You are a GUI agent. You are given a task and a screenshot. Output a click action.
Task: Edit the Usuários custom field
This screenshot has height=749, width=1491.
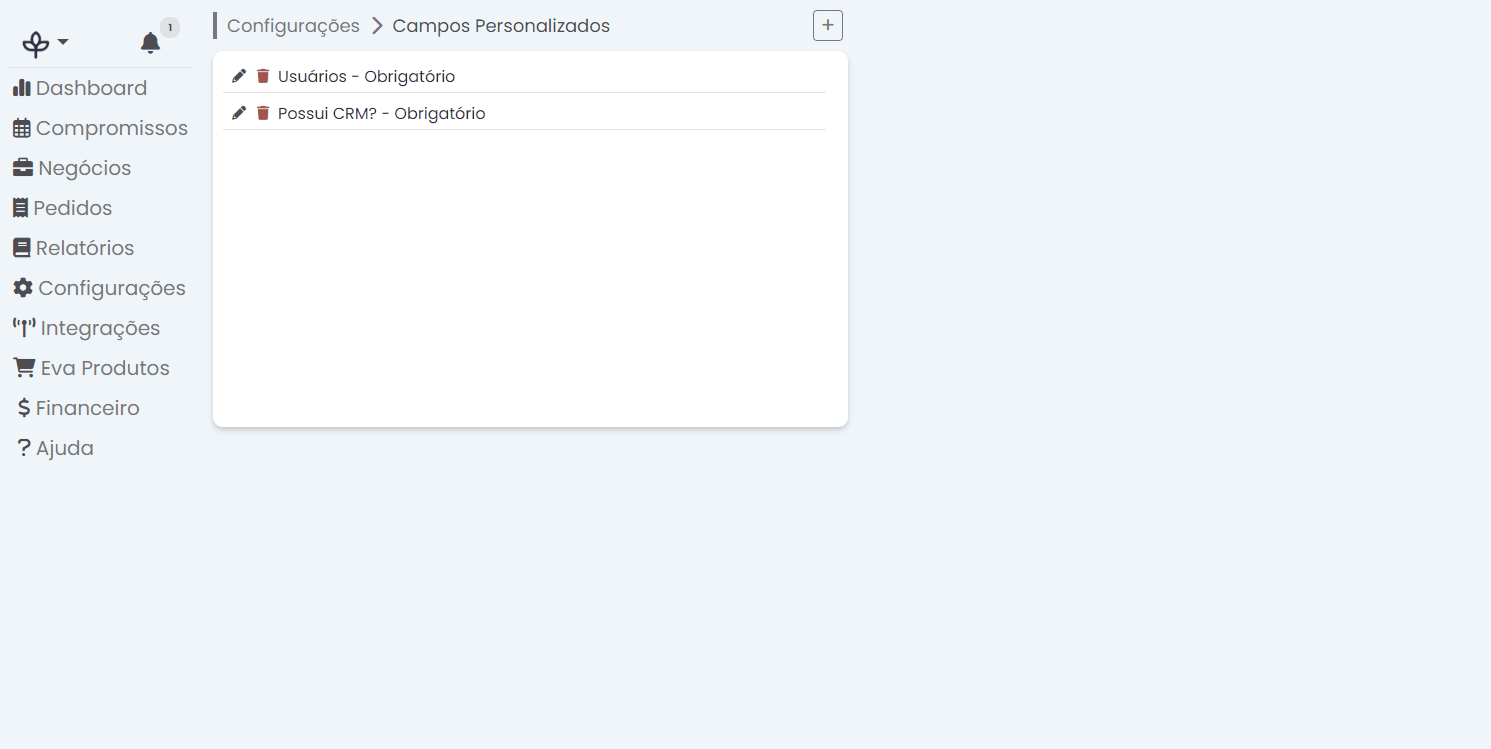tap(238, 75)
